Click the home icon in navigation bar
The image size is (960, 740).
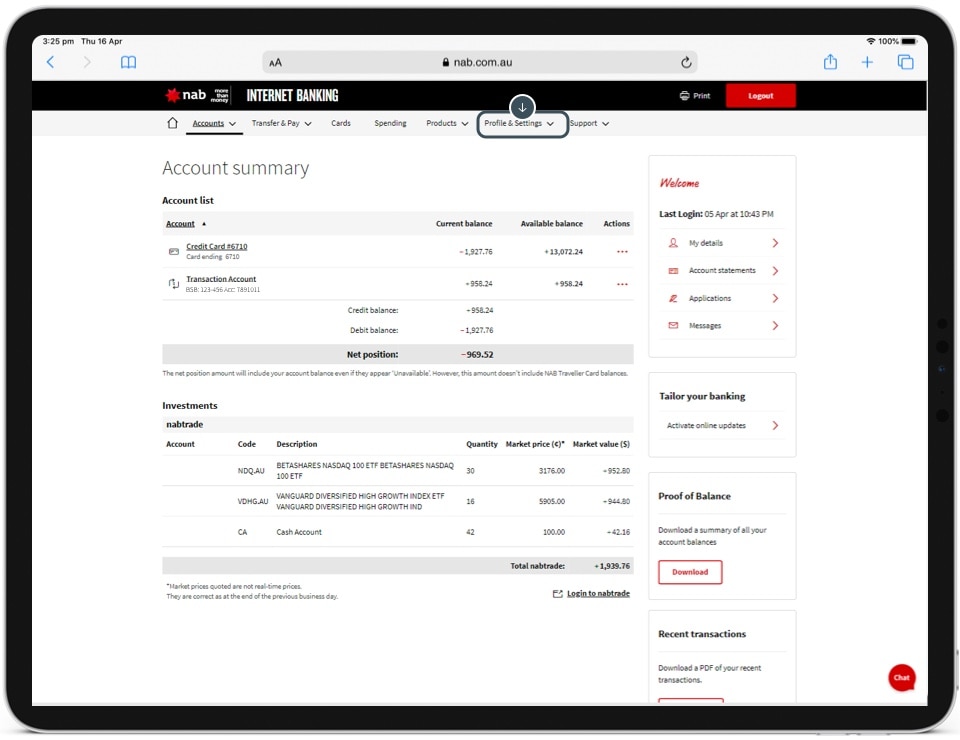(x=172, y=123)
